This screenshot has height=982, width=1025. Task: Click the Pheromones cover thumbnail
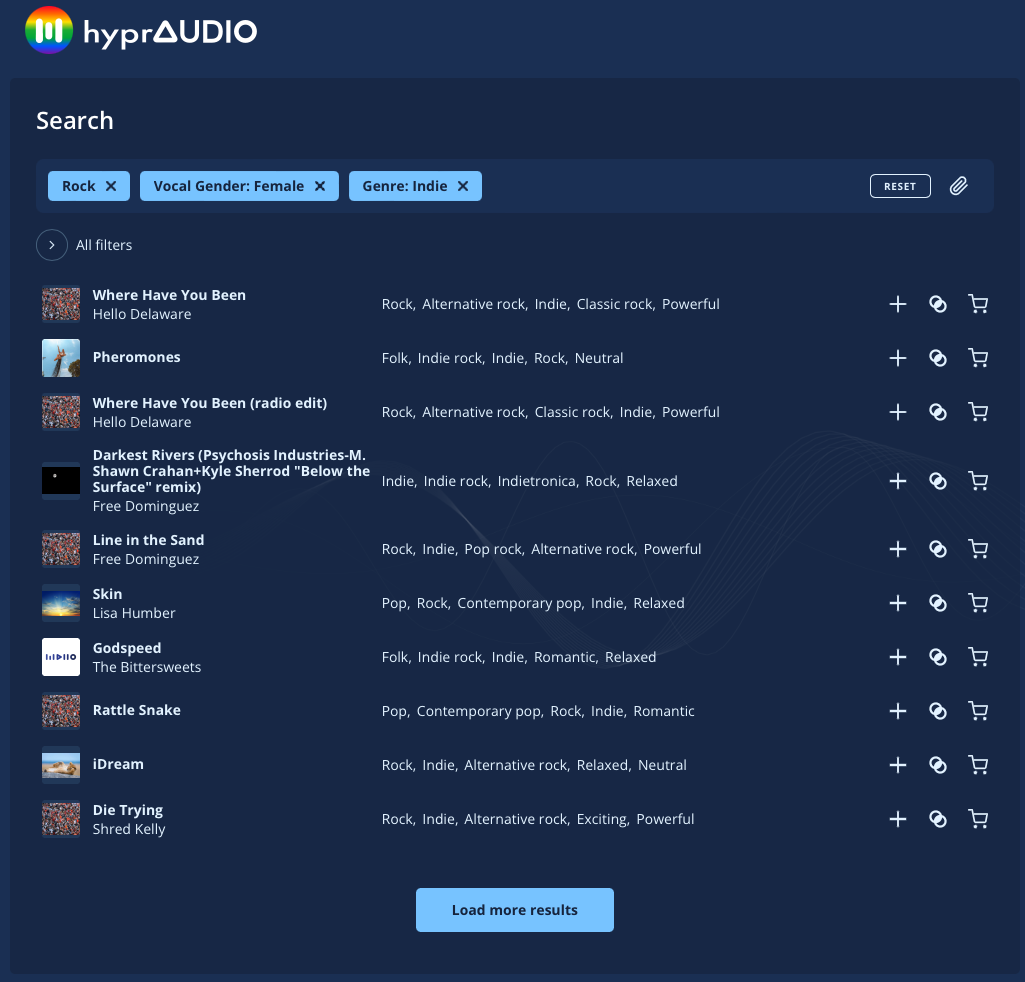pyautogui.click(x=61, y=358)
